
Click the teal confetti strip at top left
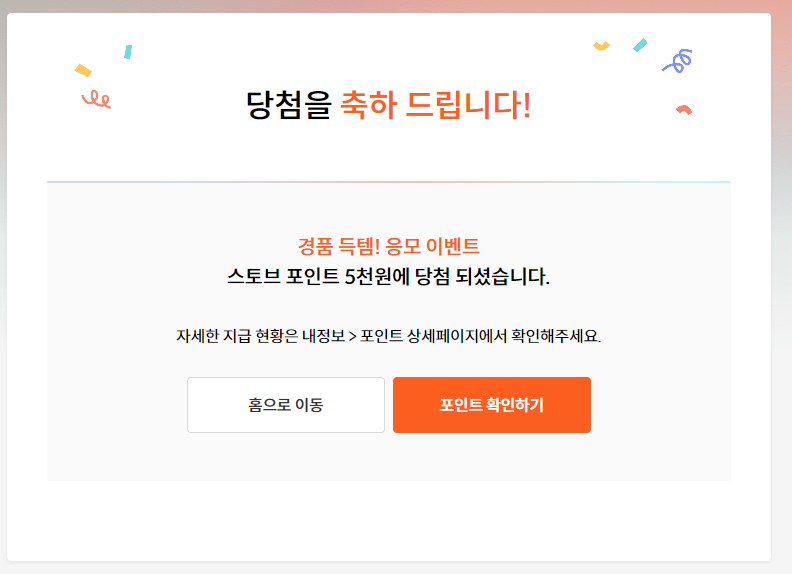pos(128,52)
